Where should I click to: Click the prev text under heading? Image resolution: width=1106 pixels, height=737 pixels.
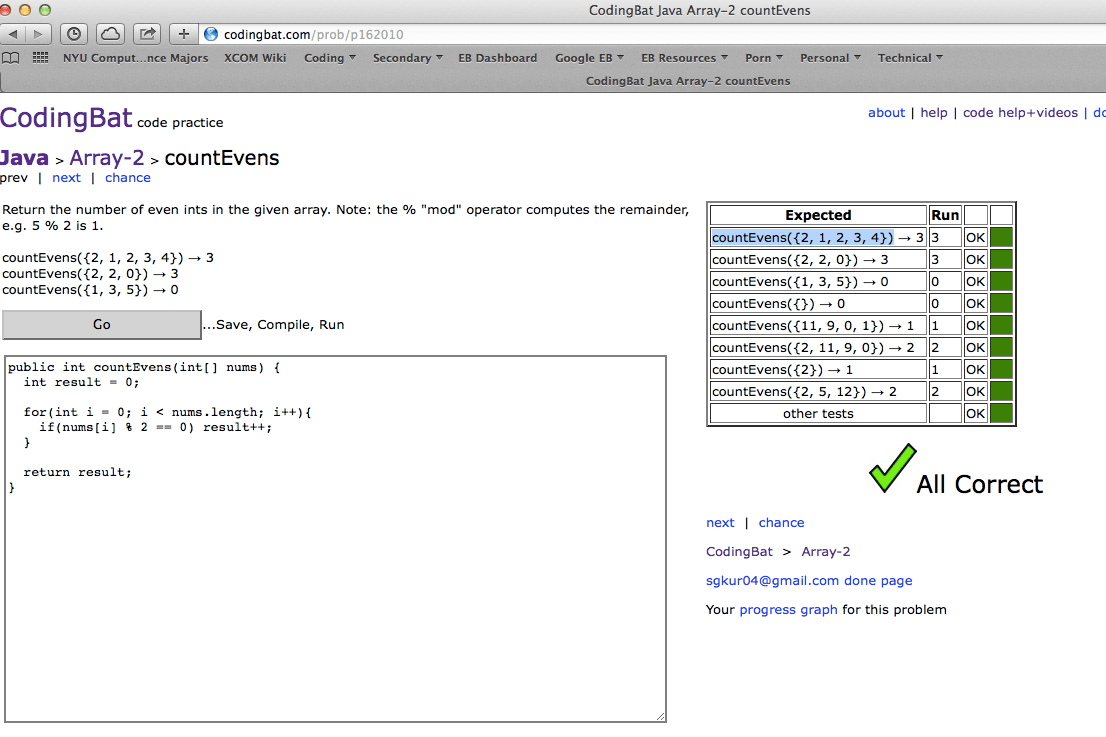click(14, 178)
